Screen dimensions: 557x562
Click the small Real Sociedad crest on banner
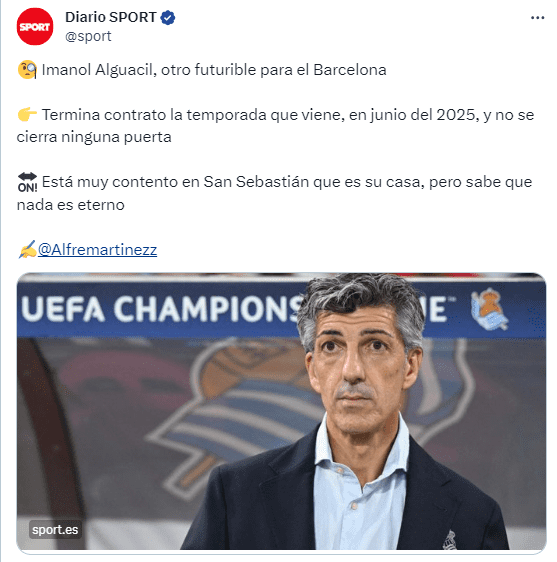(489, 310)
